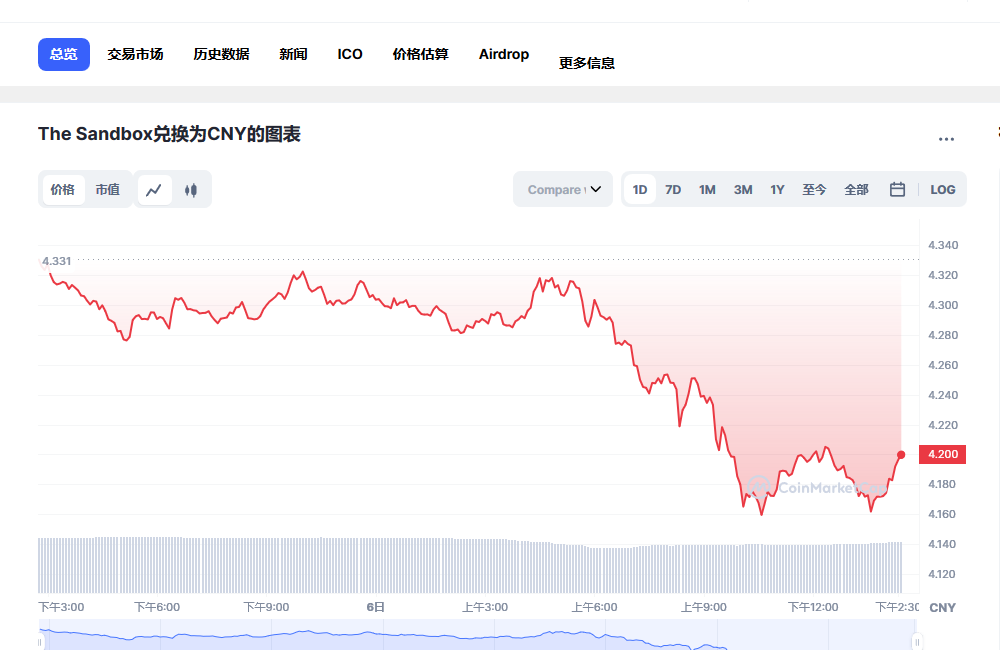Viewport: 1000px width, 650px height.
Task: Select the 7D time range
Action: [673, 189]
